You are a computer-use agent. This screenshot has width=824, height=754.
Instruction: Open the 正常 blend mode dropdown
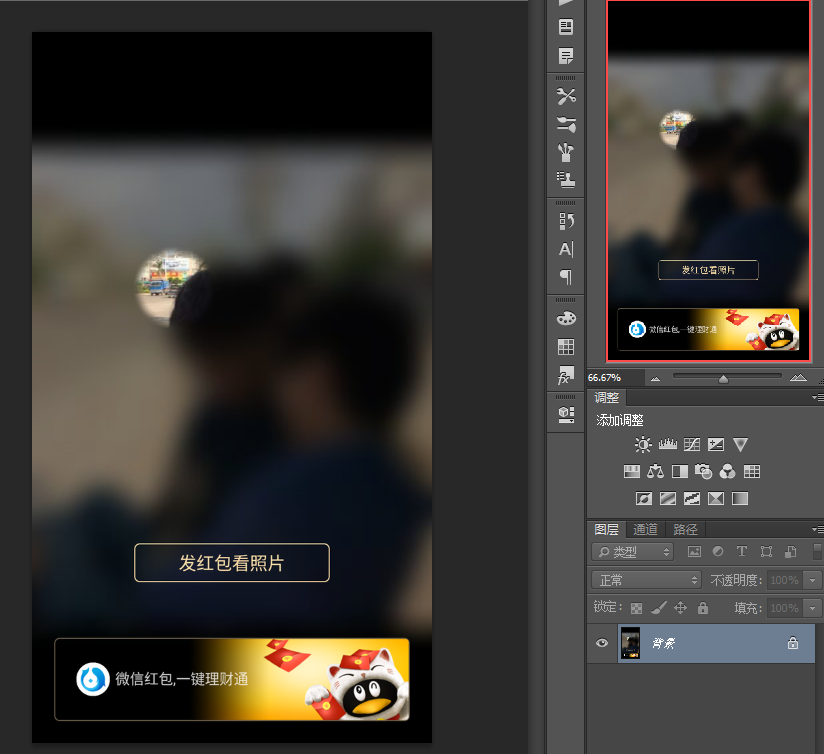pyautogui.click(x=646, y=580)
